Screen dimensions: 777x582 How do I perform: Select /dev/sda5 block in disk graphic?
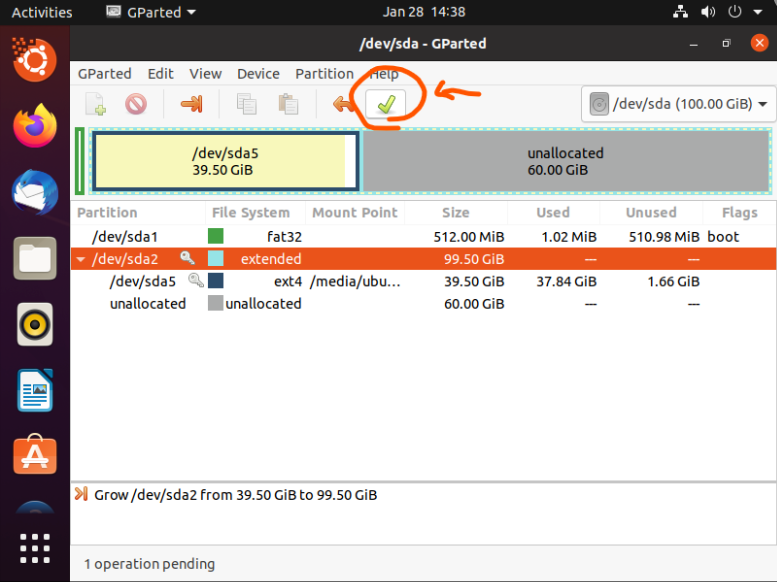225,161
